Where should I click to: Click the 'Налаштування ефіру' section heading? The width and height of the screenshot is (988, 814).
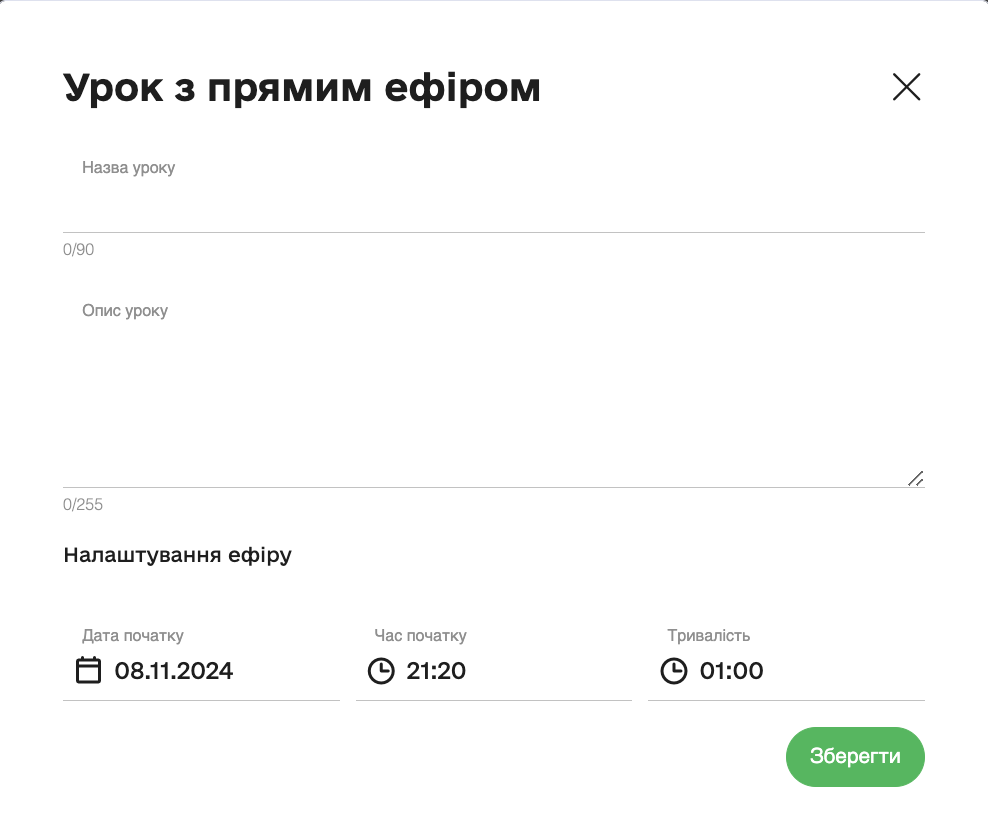pyautogui.click(x=177, y=555)
